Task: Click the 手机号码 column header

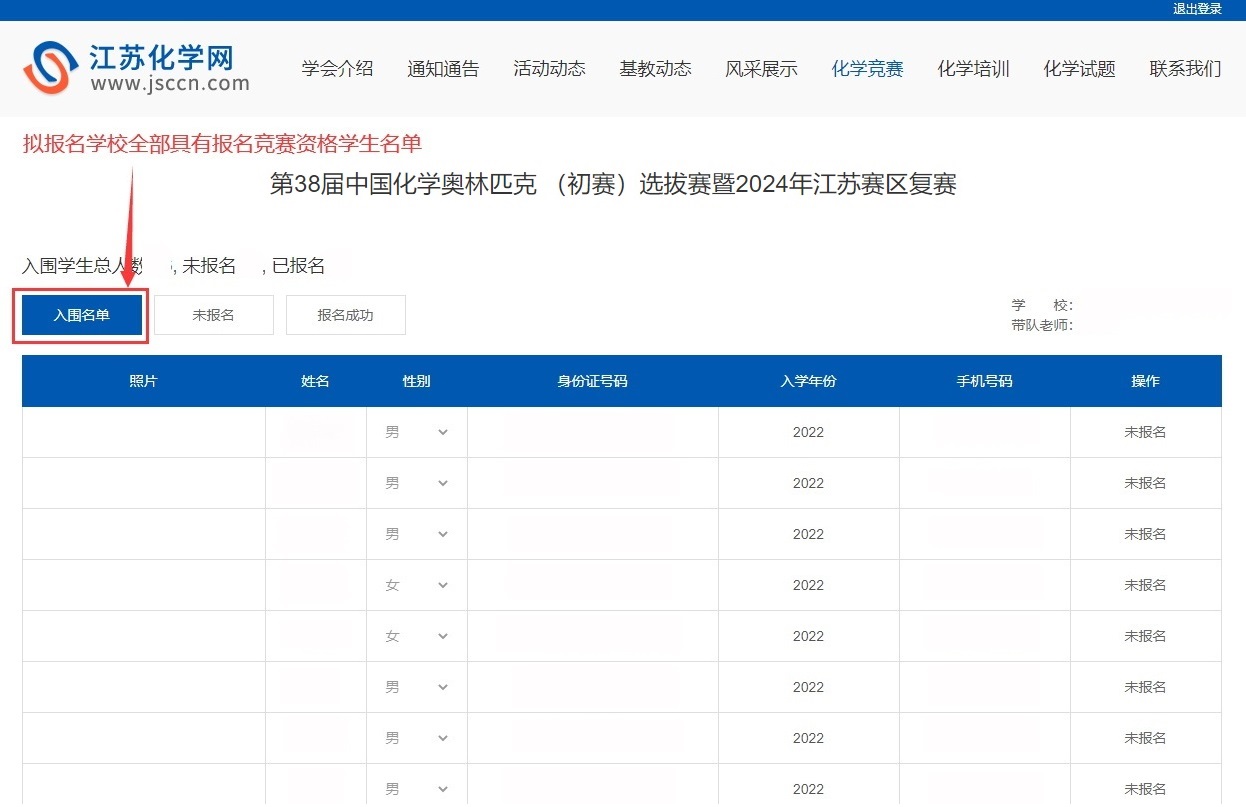Action: tap(984, 381)
